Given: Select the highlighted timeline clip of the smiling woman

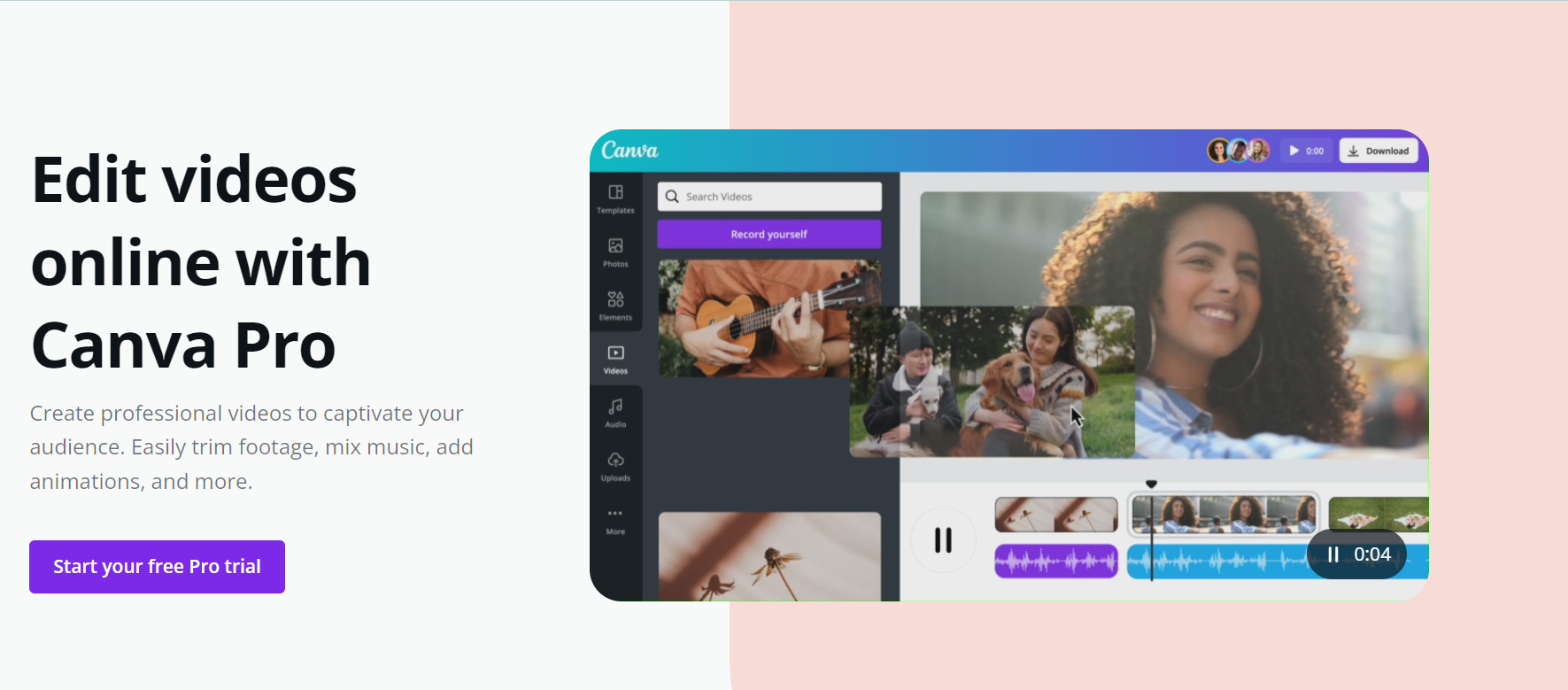Looking at the screenshot, I should click(1224, 514).
